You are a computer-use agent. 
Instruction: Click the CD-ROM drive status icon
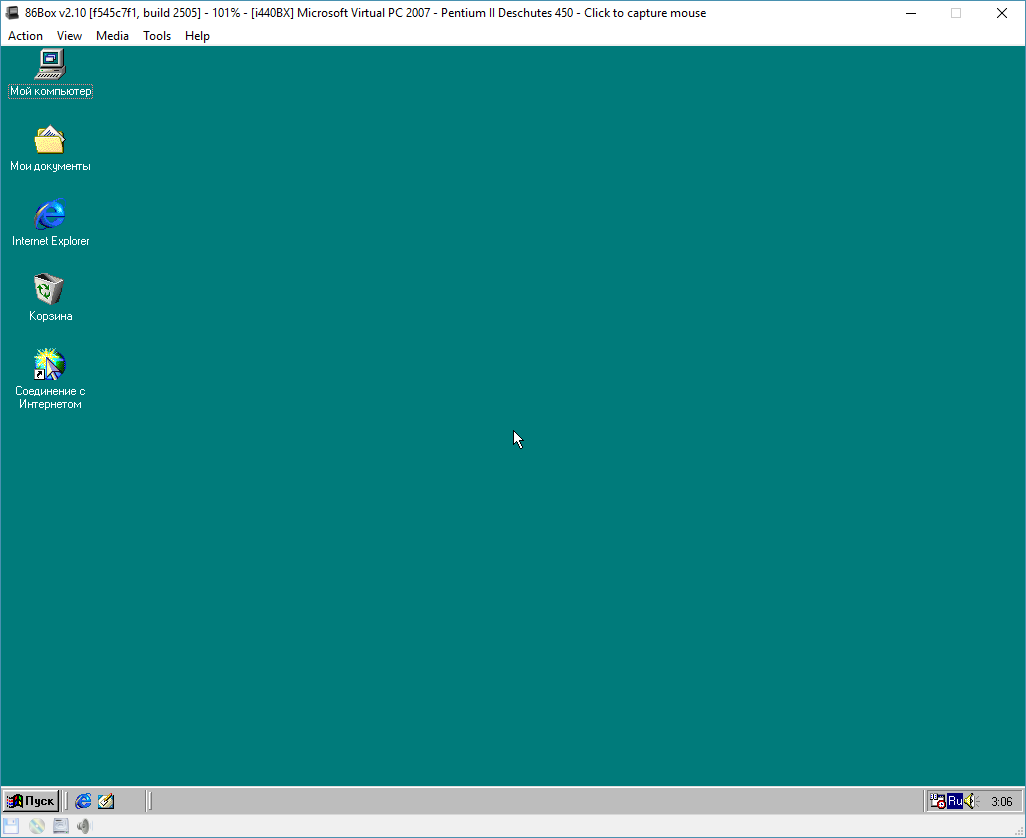click(x=37, y=825)
